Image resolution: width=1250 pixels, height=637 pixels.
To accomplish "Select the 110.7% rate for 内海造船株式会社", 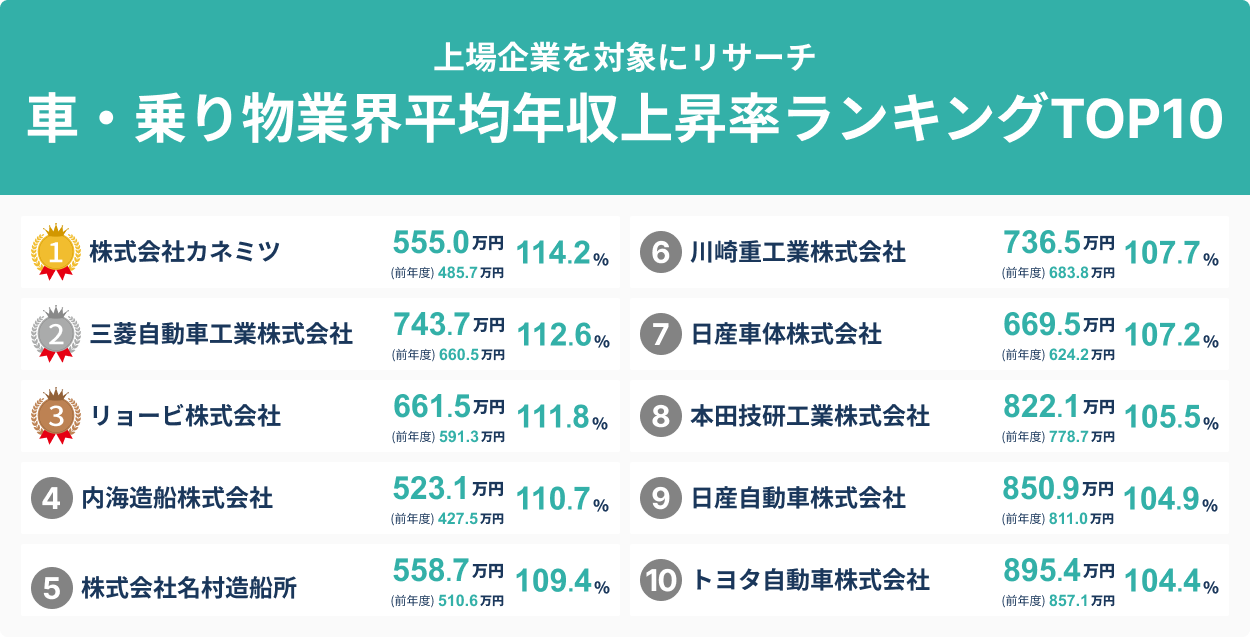I will [562, 501].
